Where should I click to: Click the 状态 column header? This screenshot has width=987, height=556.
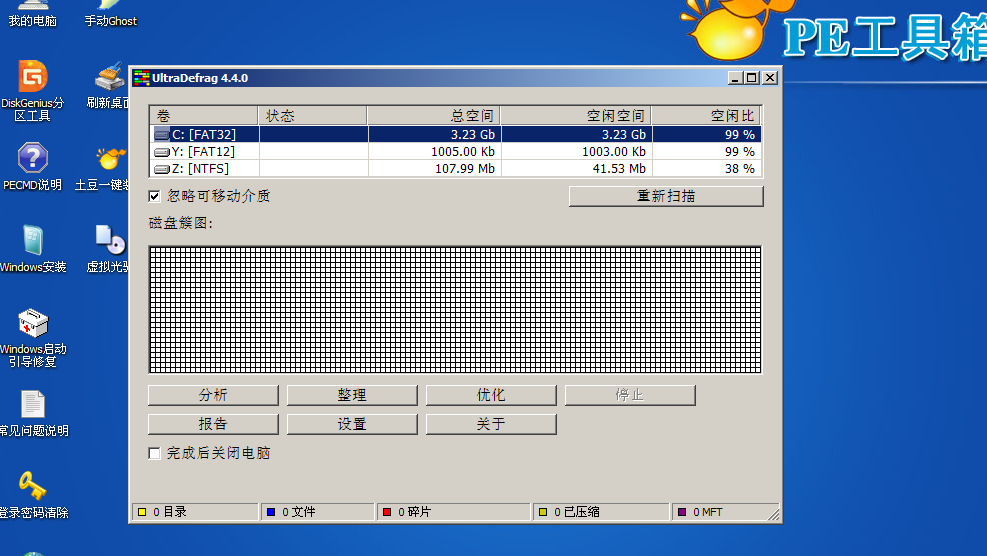[312, 116]
